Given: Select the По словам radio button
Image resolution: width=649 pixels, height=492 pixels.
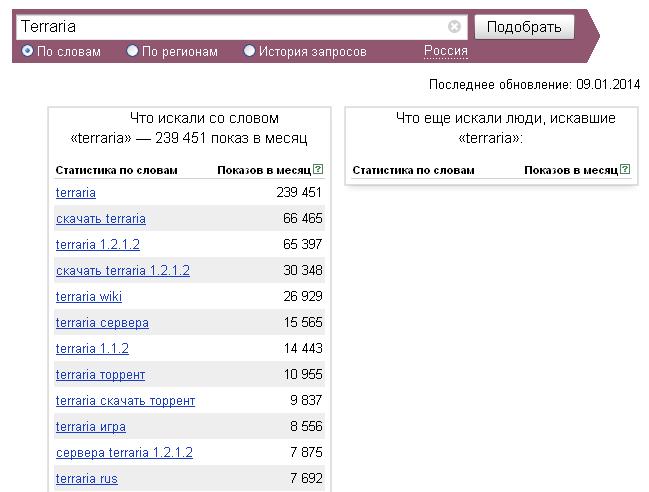Looking at the screenshot, I should tap(27, 51).
